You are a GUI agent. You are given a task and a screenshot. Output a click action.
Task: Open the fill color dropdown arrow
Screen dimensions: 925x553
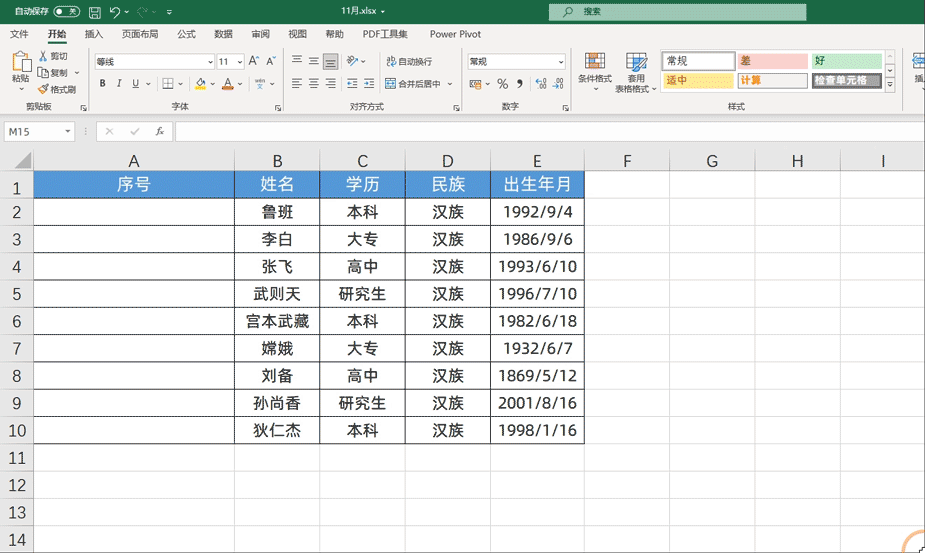tap(212, 84)
